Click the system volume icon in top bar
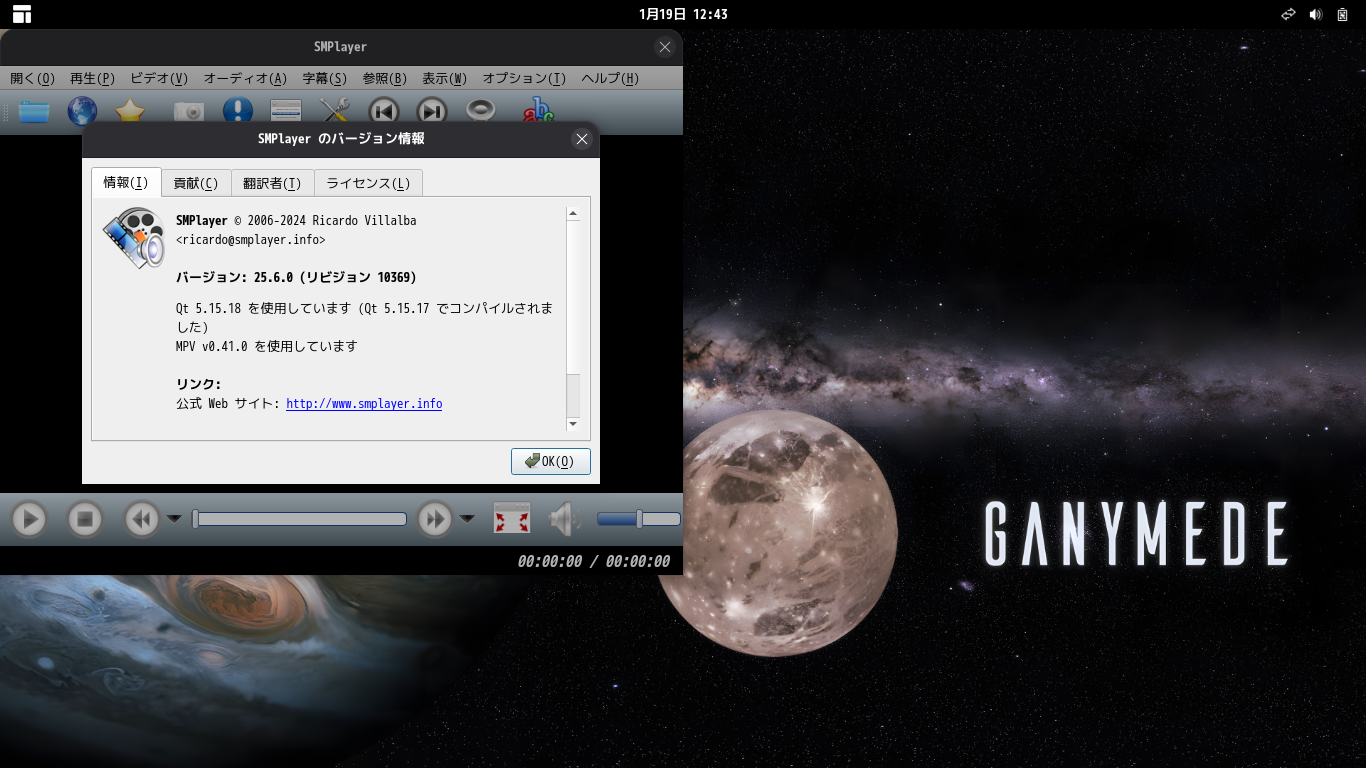 click(x=1316, y=14)
